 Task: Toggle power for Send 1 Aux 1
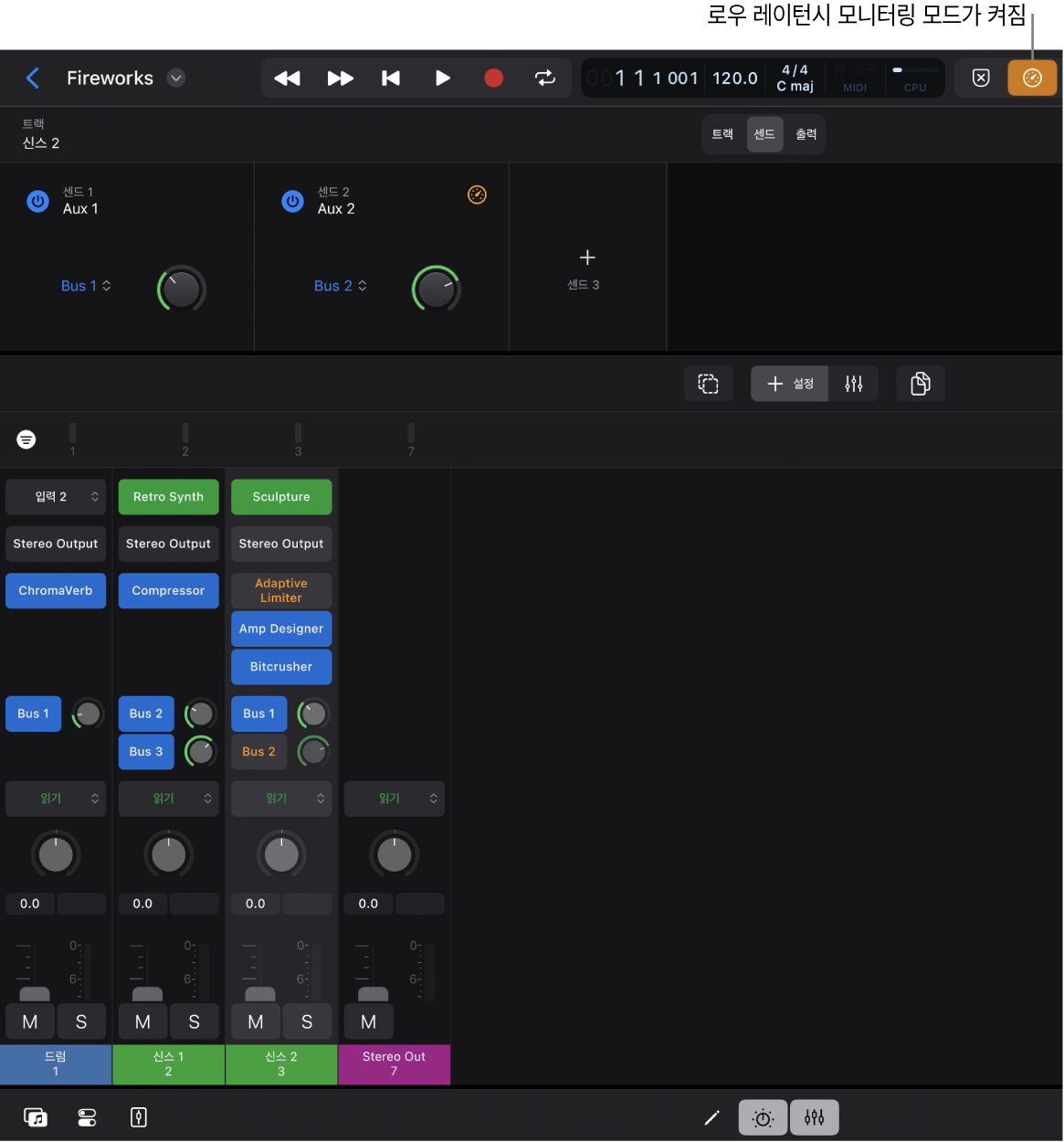(37, 201)
